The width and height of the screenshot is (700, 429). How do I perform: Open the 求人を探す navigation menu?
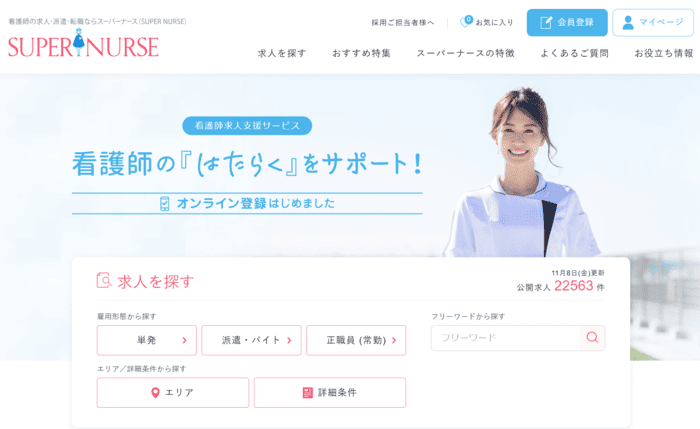pos(282,53)
